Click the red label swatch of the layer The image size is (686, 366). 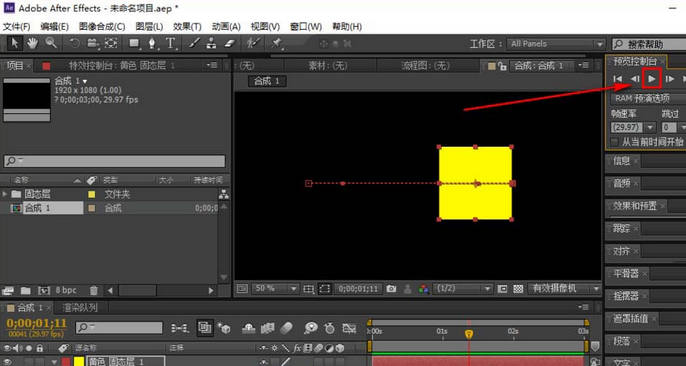[66, 362]
